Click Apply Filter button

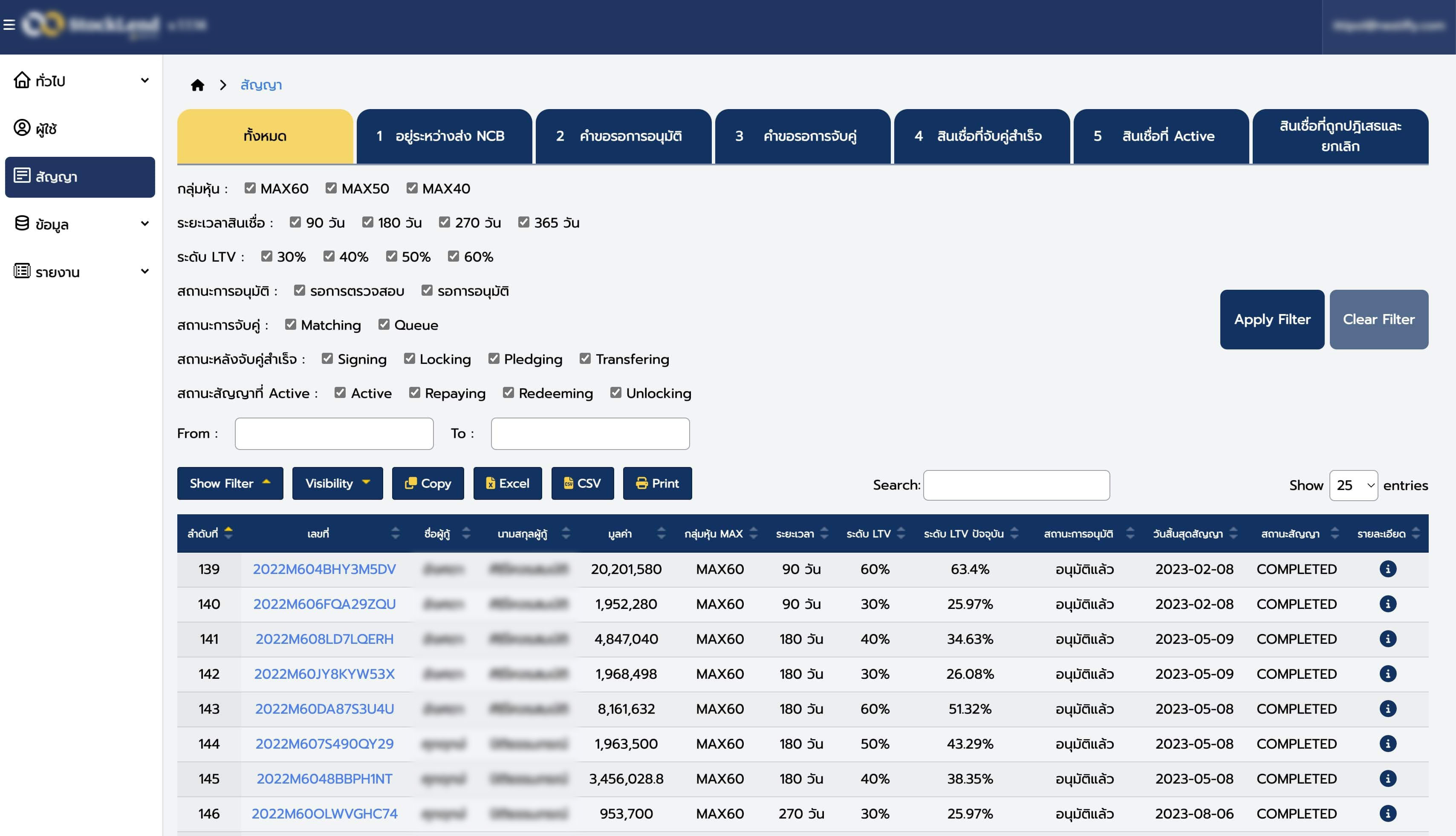coord(1272,319)
